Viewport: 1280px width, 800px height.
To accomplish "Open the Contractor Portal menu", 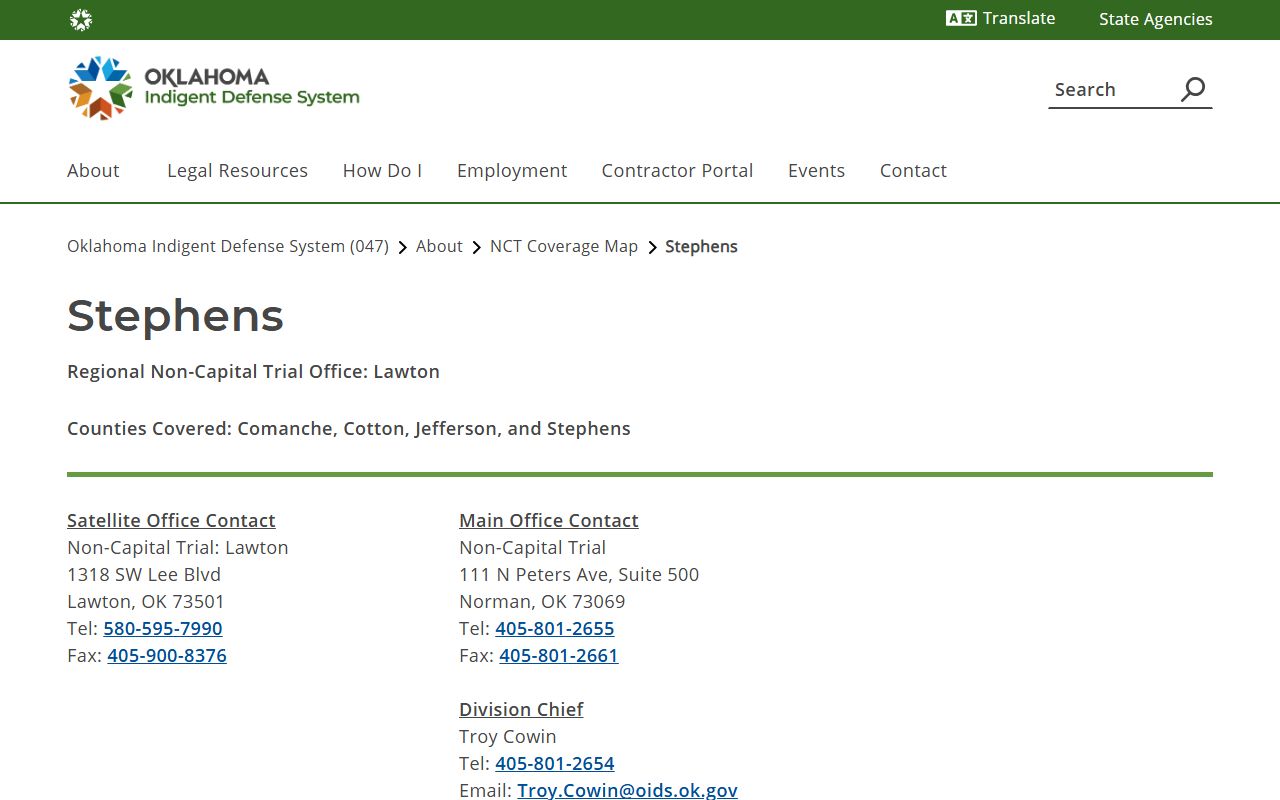I will click(677, 170).
